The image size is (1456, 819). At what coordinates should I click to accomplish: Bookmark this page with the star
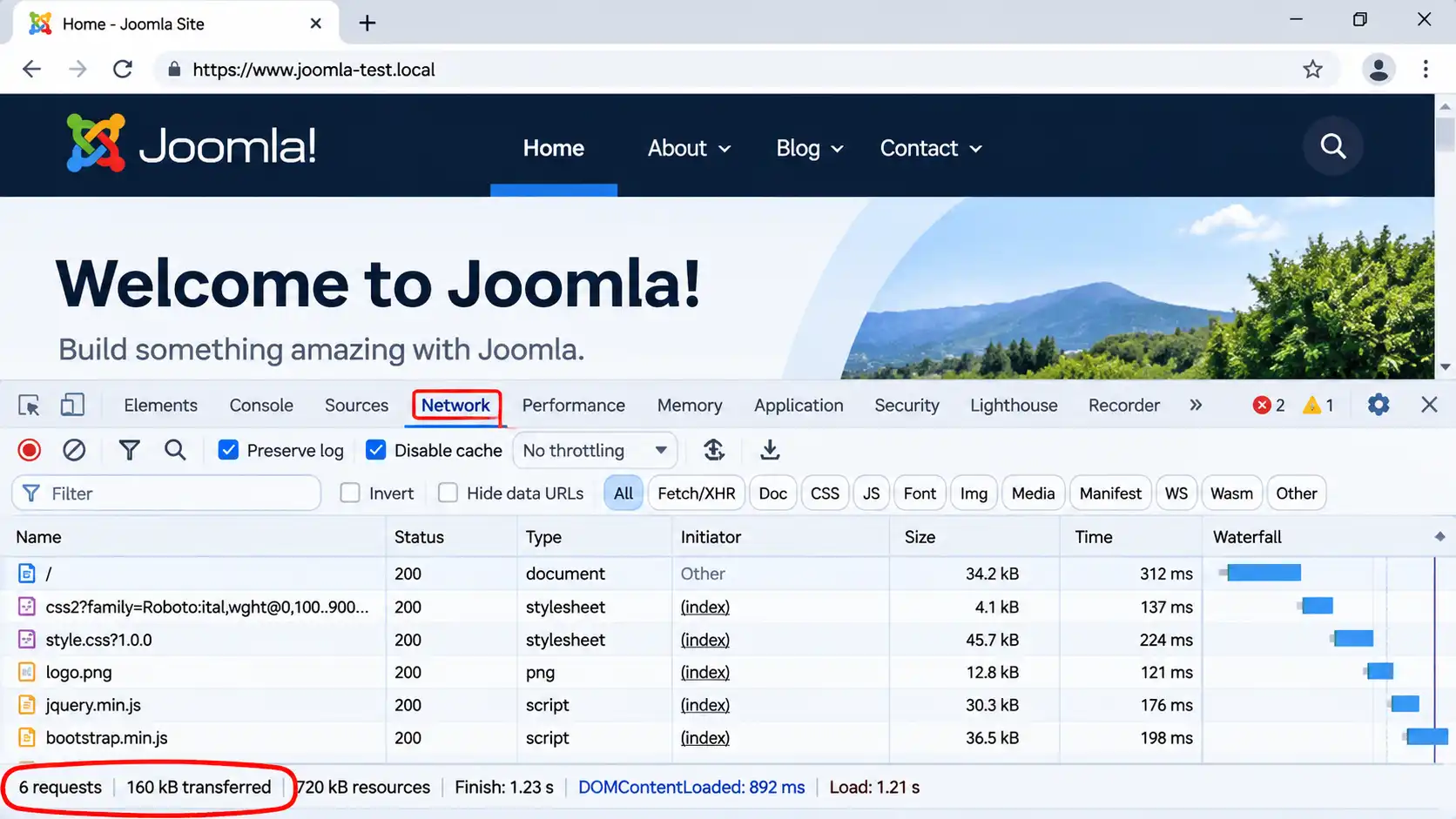1312,70
